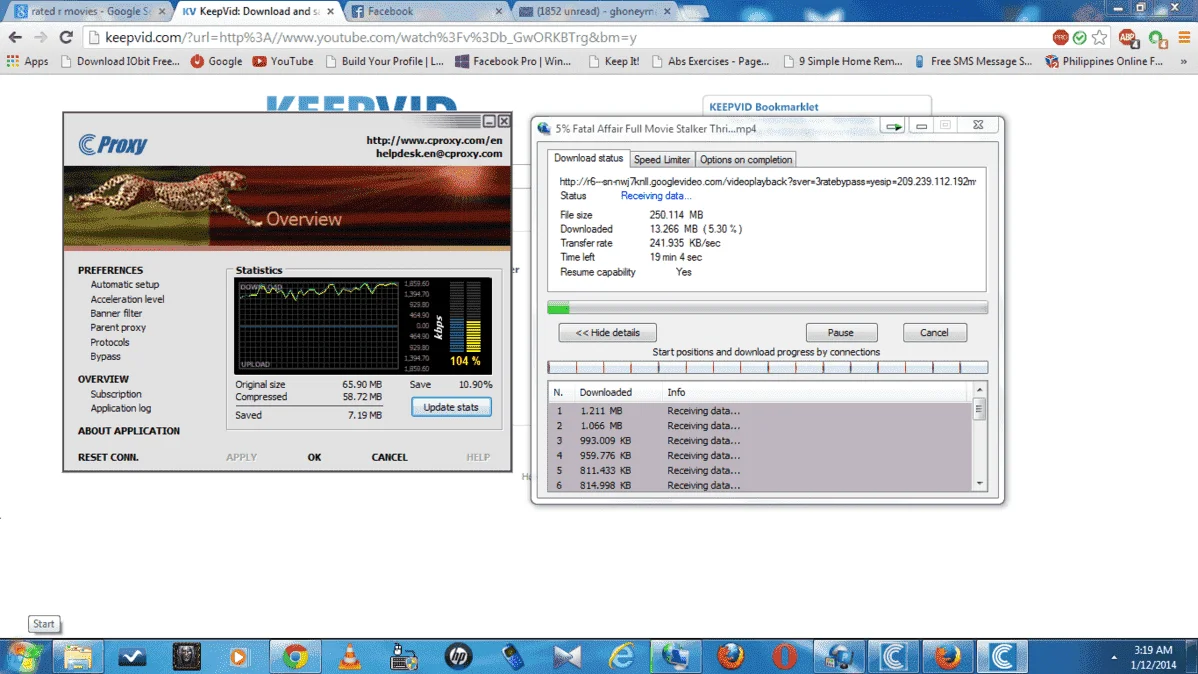Click CANCEL in CProxy window
The height and width of the screenshot is (674, 1198).
[x=389, y=457]
